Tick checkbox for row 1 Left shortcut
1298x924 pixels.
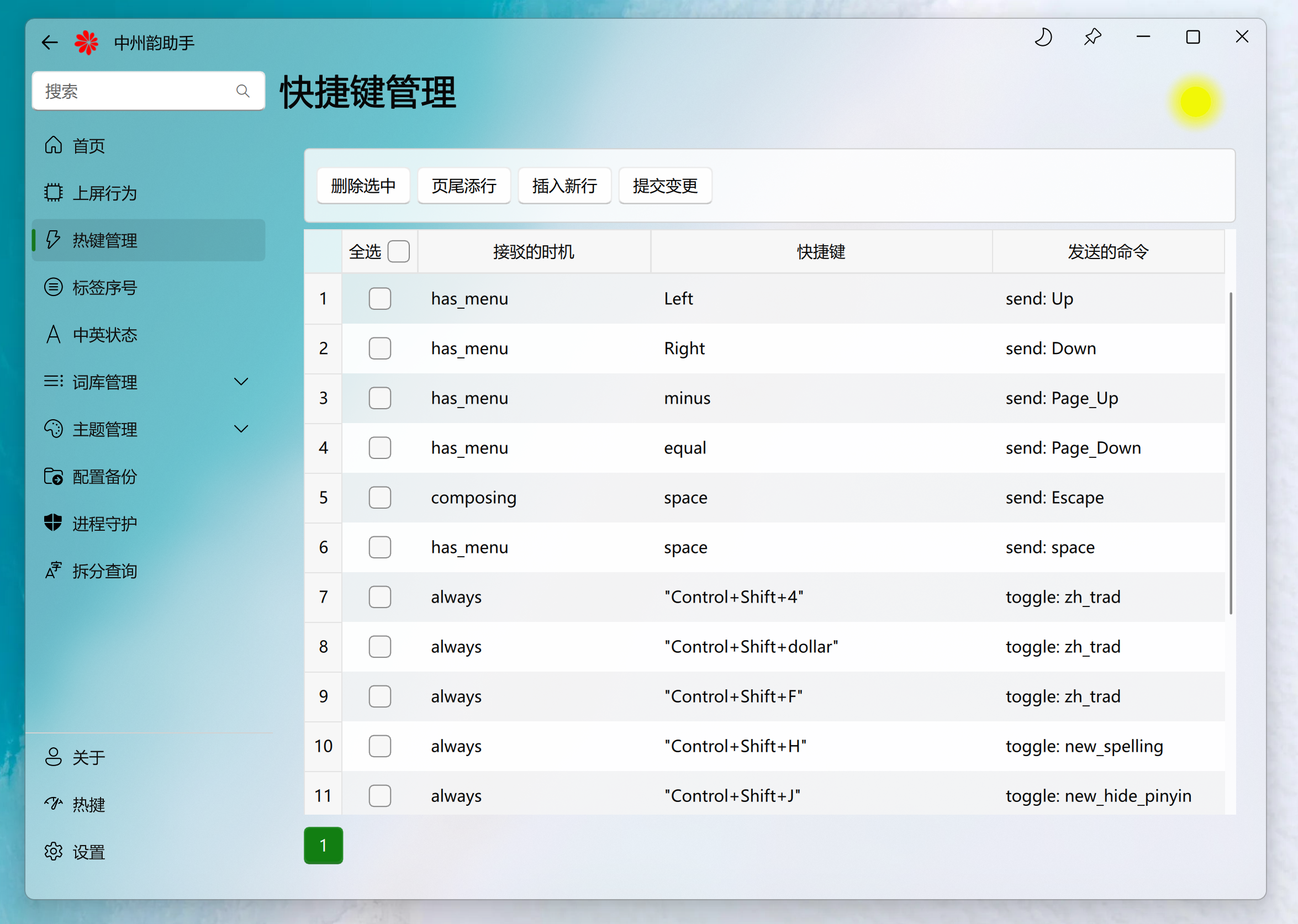click(x=379, y=299)
